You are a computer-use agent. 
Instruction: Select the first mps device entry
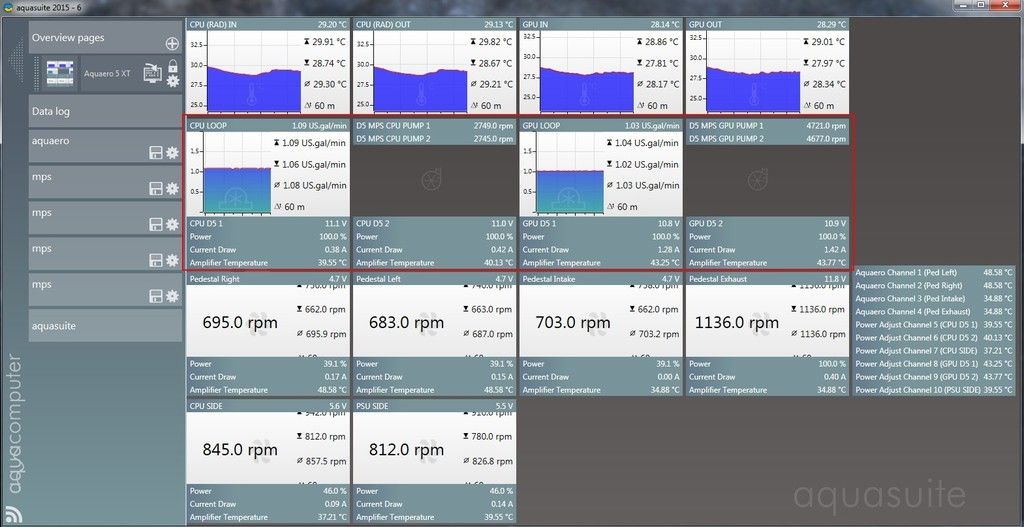coord(105,182)
